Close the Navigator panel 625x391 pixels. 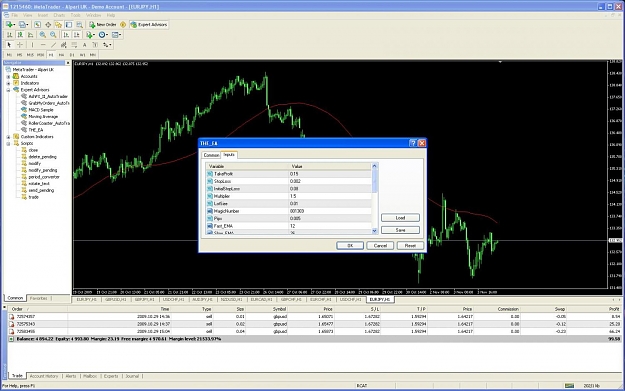pyautogui.click(x=68, y=63)
